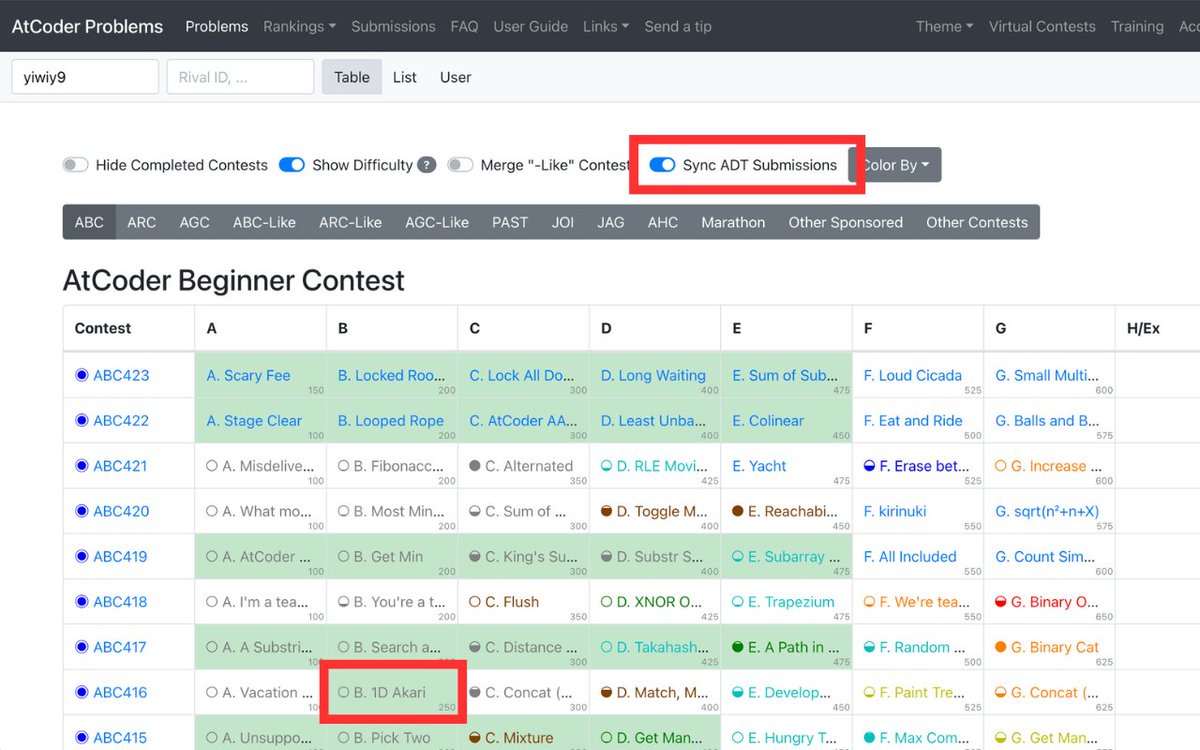Viewport: 1200px width, 750px height.
Task: Toggle Hide Completed Contests switch
Action: [x=76, y=165]
